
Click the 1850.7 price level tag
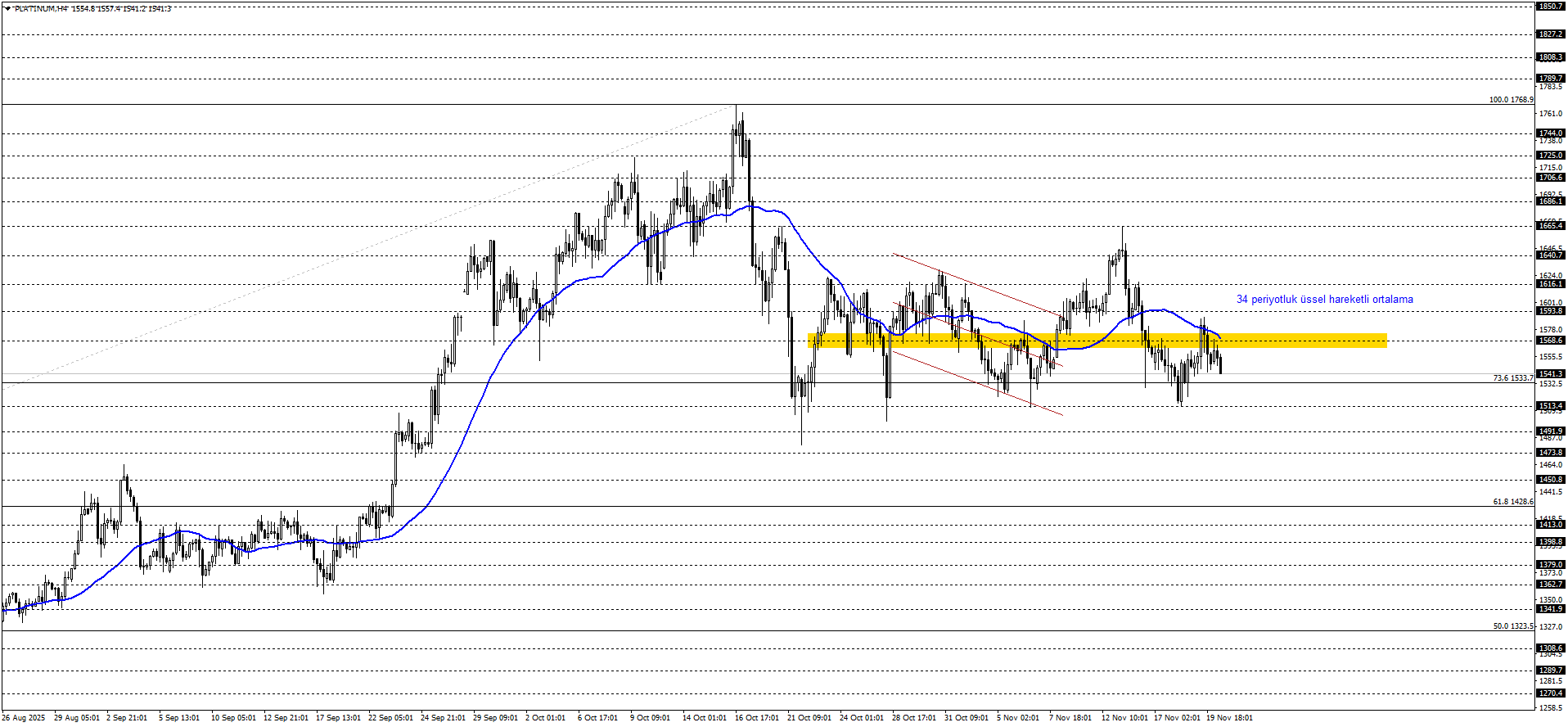click(x=1550, y=7)
